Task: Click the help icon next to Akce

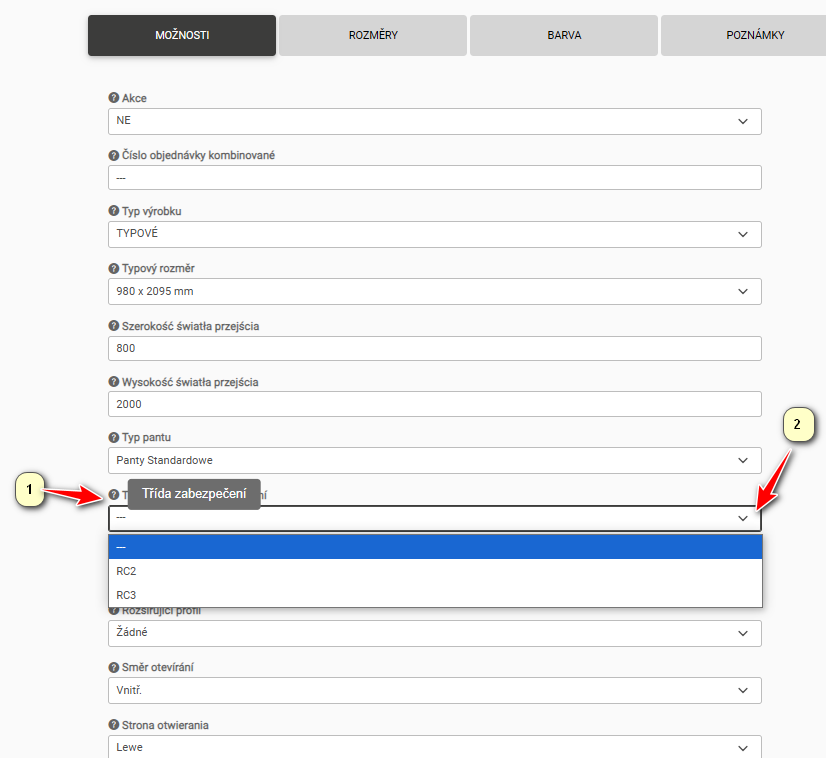Action: coord(113,98)
